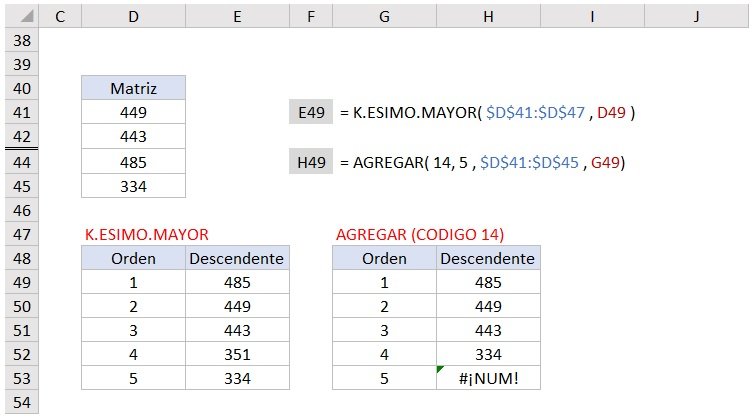Click the cell containing 351
Image resolution: width=753 pixels, height=420 pixels.
click(x=238, y=354)
